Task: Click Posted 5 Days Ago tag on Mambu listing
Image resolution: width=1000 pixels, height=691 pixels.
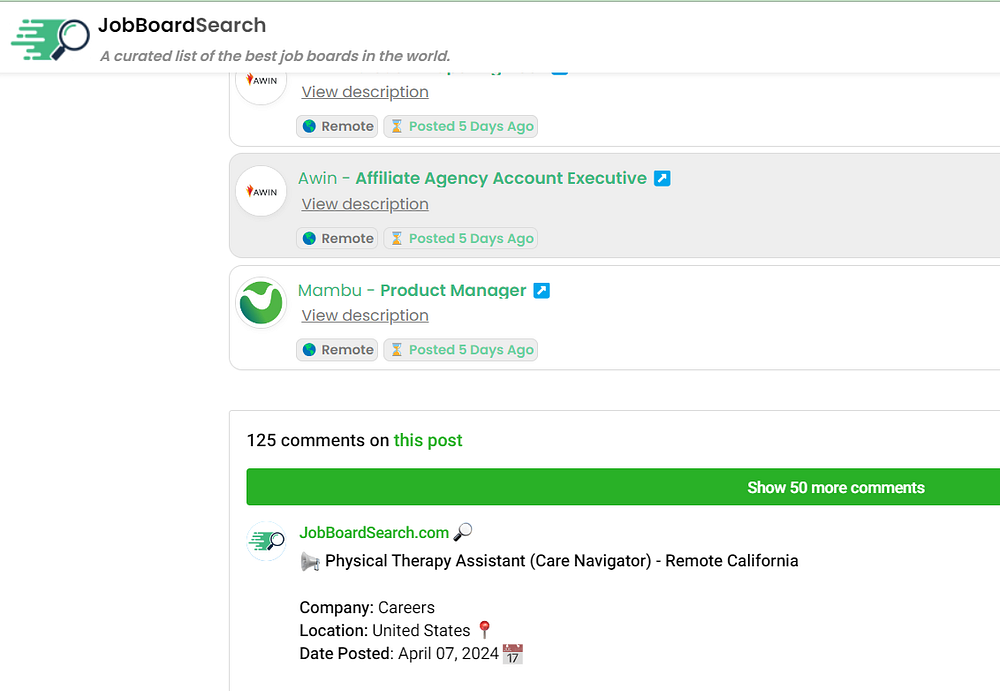Action: pyautogui.click(x=461, y=350)
